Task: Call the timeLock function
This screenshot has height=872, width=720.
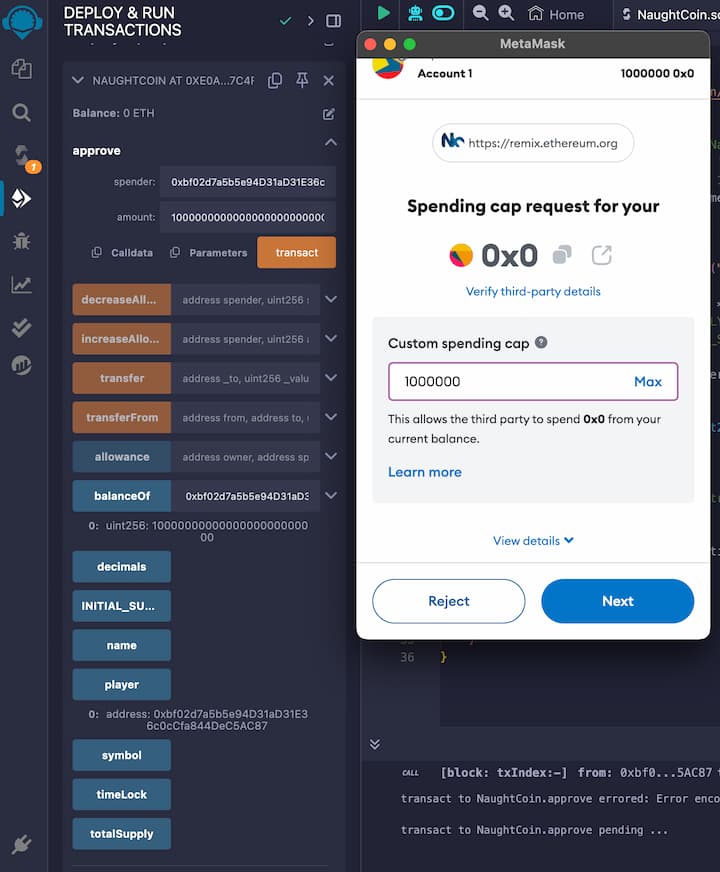Action: (x=122, y=794)
